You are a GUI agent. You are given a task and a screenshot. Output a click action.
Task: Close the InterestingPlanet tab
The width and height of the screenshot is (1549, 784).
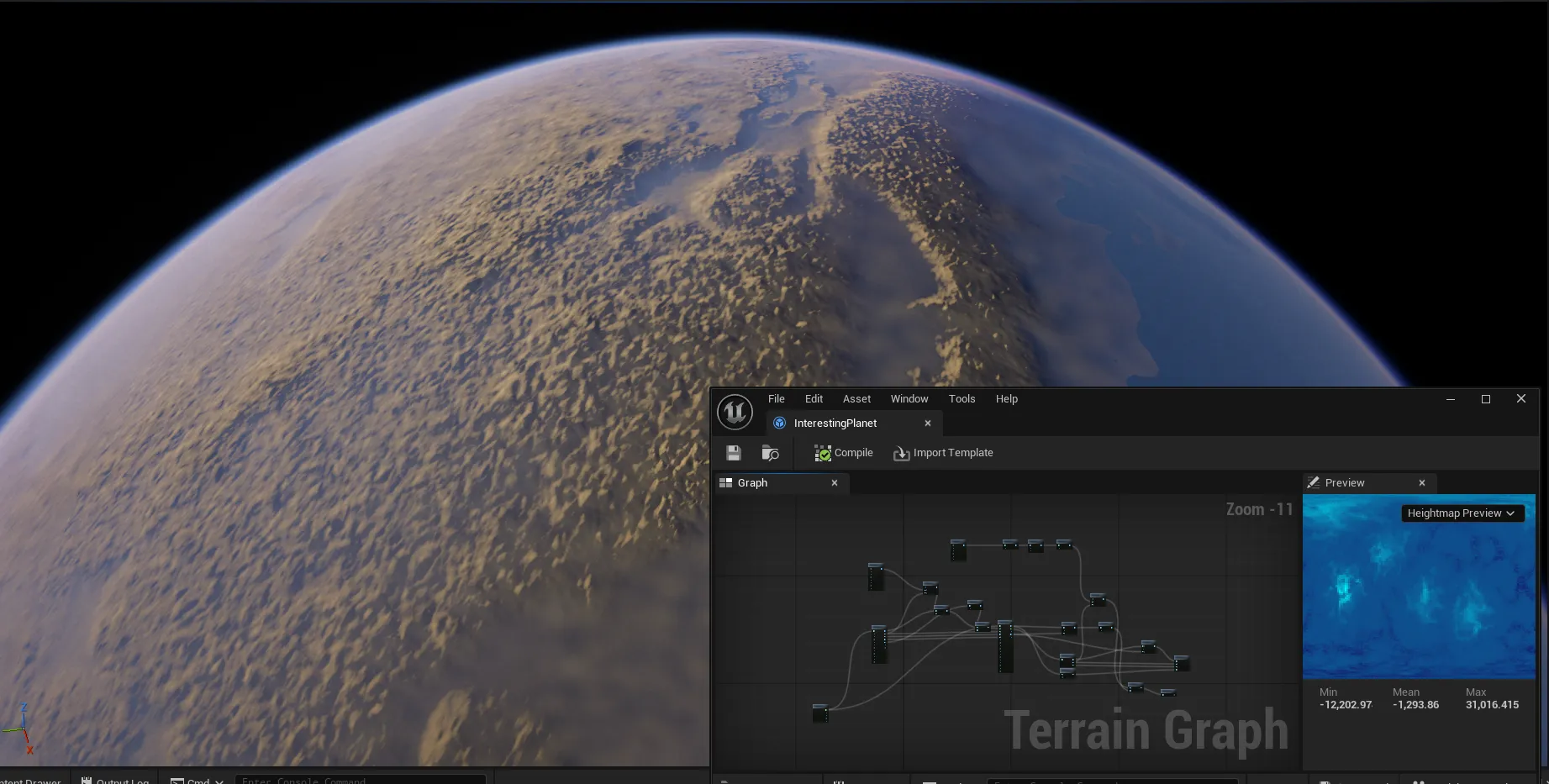tap(928, 424)
